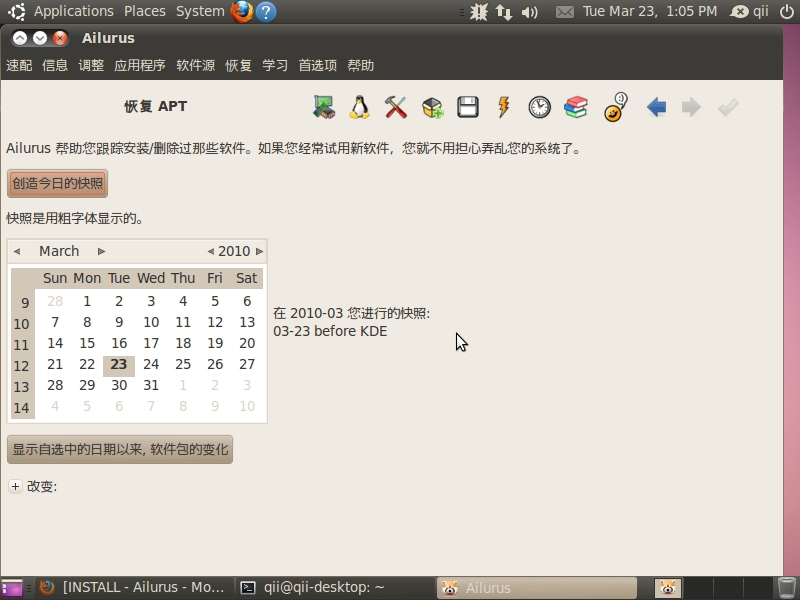The width and height of the screenshot is (800, 600).
Task: Select March 23 in the calendar
Action: [119, 365]
